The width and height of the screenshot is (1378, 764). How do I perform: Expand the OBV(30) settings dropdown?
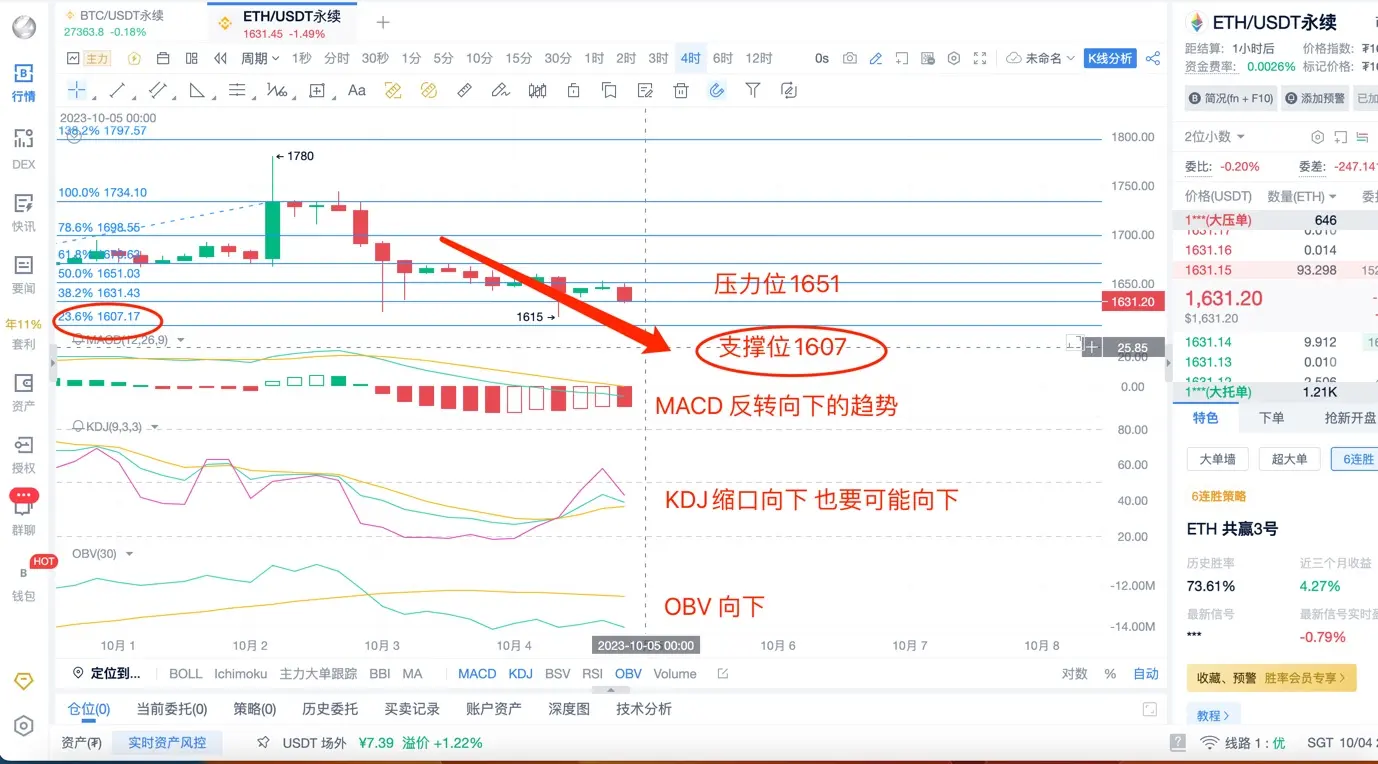click(129, 553)
